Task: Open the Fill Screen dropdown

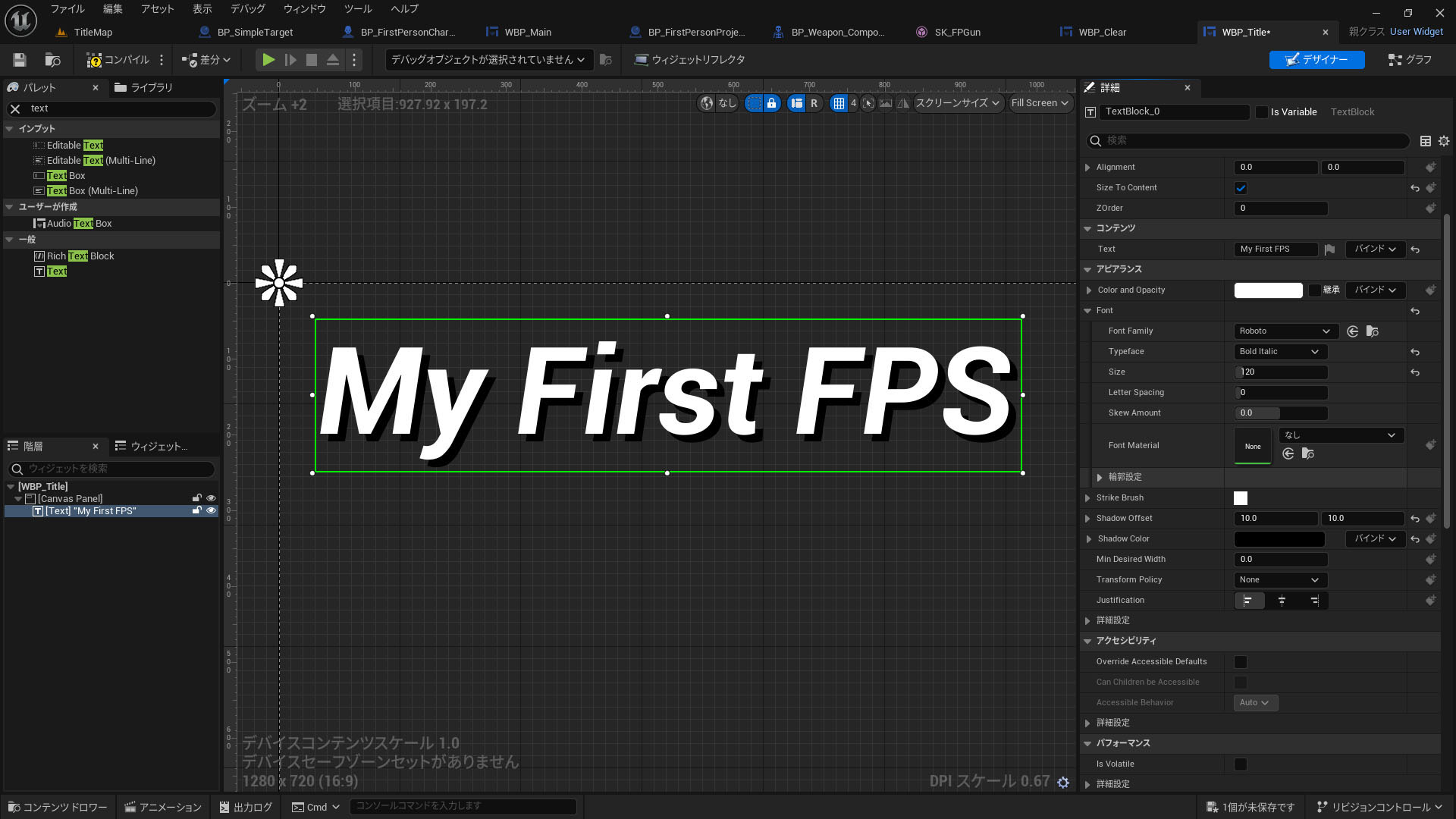Action: tap(1040, 103)
